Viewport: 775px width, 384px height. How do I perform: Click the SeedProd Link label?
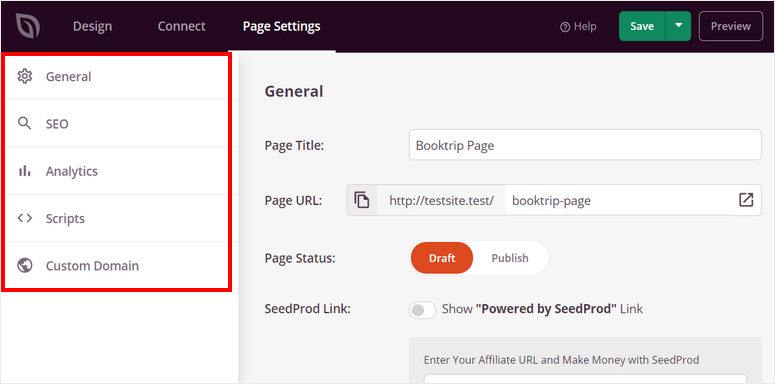coord(307,309)
